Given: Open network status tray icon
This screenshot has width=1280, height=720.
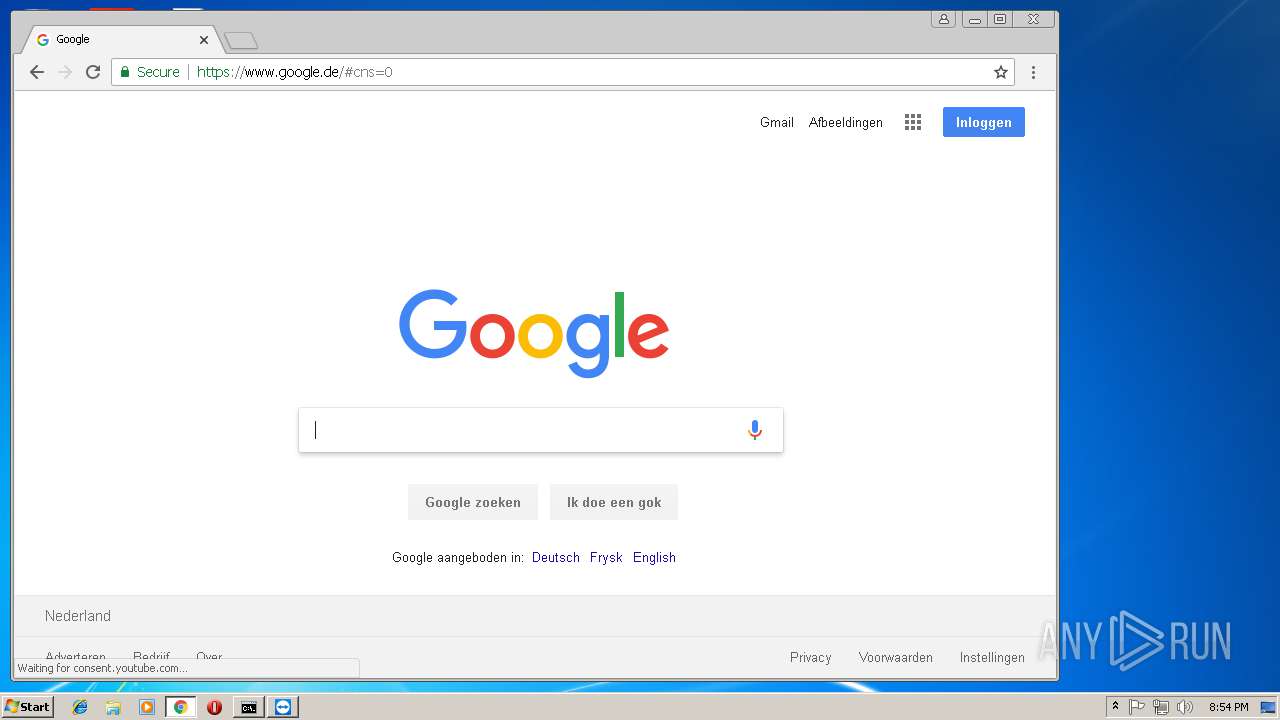Looking at the screenshot, I should tap(1161, 707).
